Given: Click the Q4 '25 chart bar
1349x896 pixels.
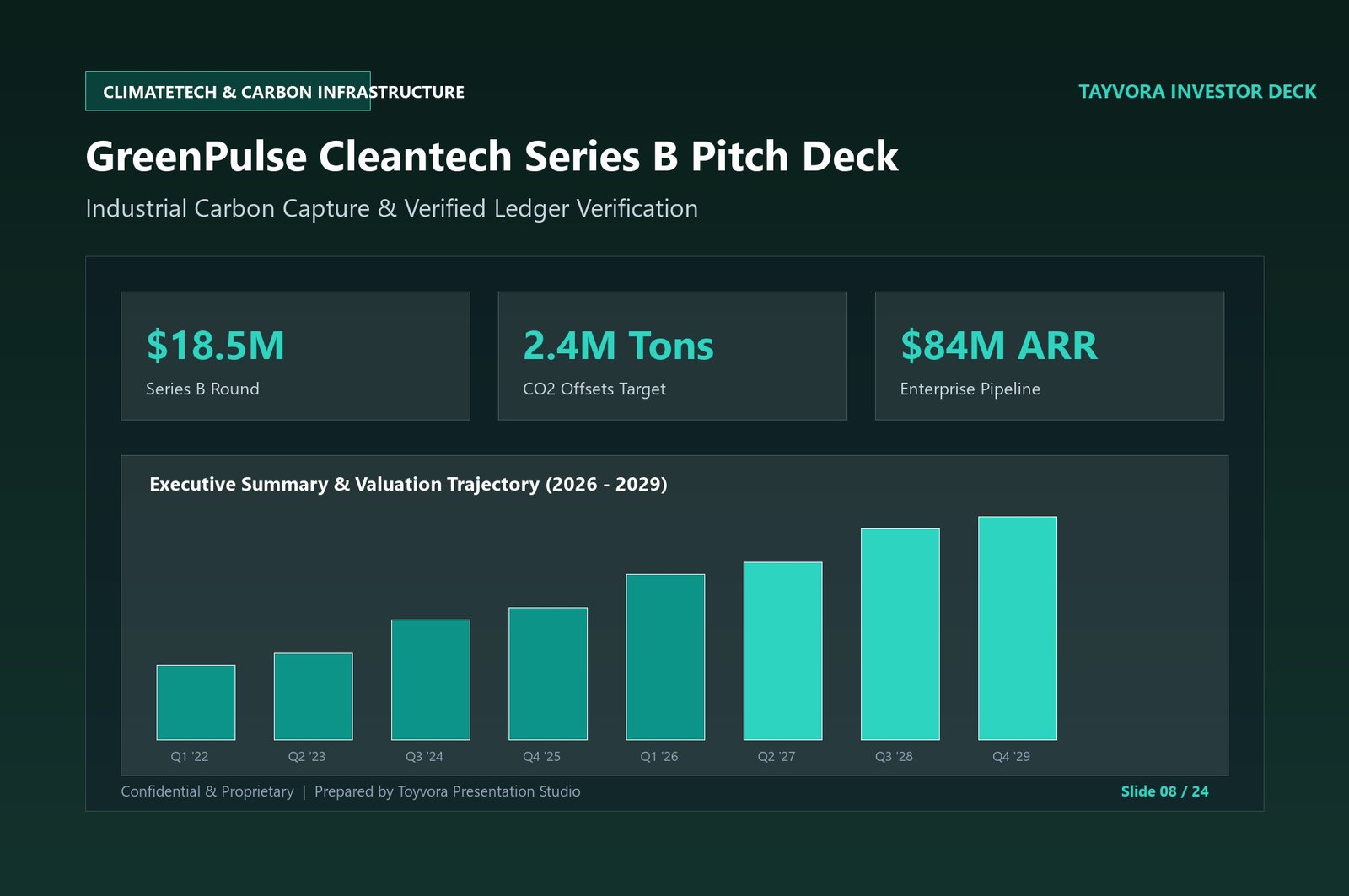Looking at the screenshot, I should (548, 673).
